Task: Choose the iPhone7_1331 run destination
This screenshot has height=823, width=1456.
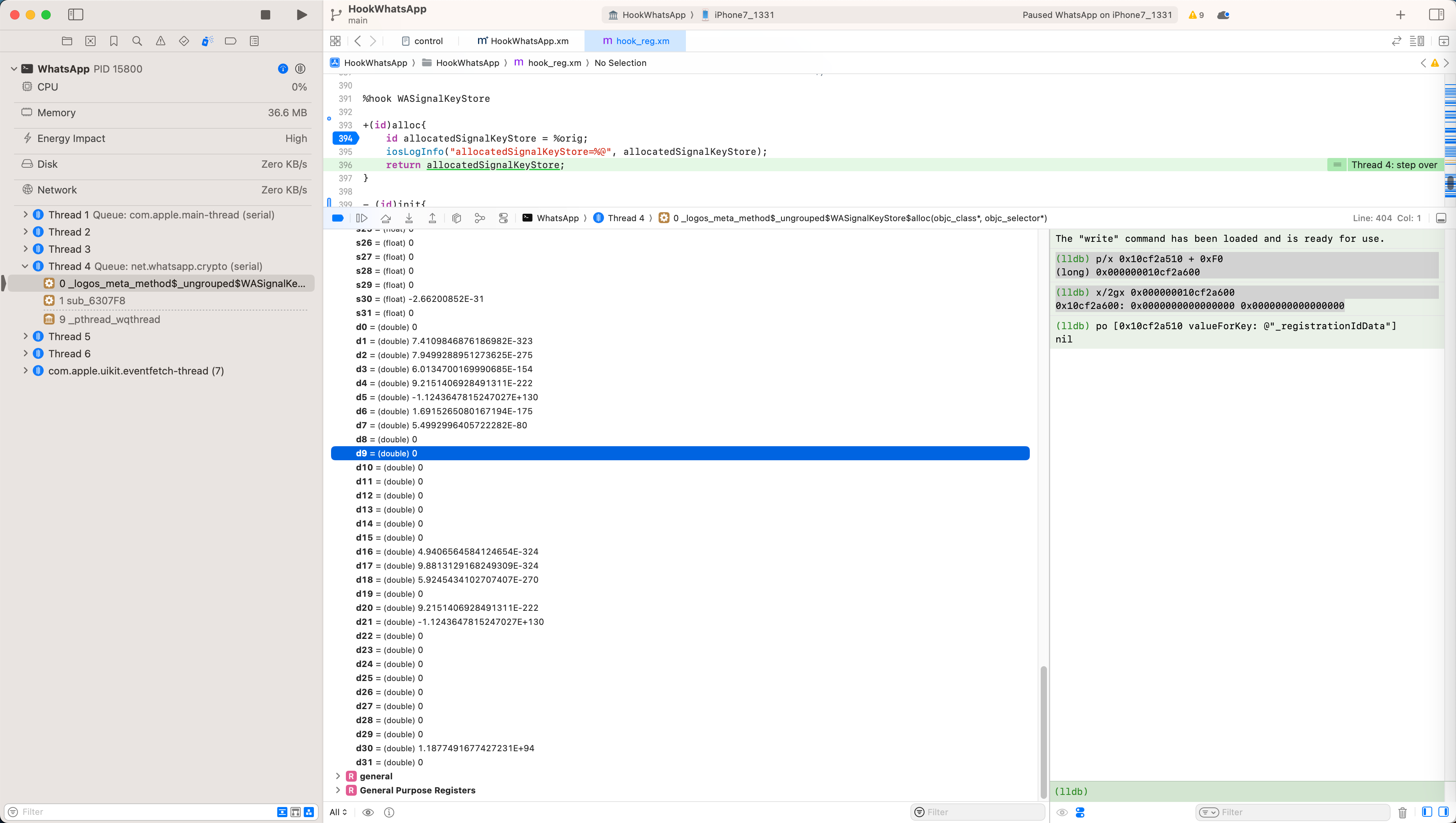Action: tap(738, 15)
